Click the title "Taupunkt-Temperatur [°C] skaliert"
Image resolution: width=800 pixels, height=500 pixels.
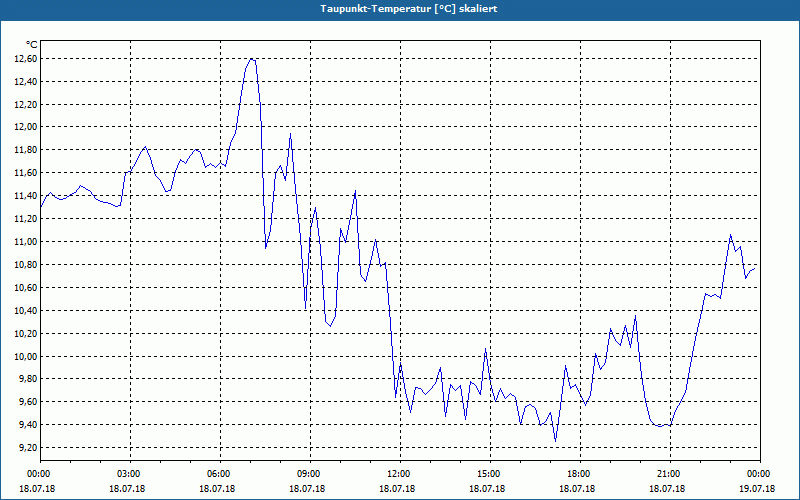(x=409, y=9)
